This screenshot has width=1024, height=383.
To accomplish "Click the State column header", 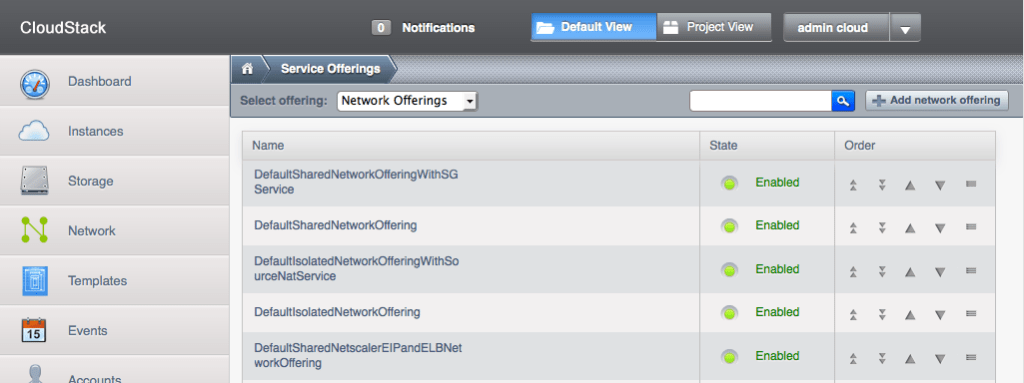I will 767,146.
